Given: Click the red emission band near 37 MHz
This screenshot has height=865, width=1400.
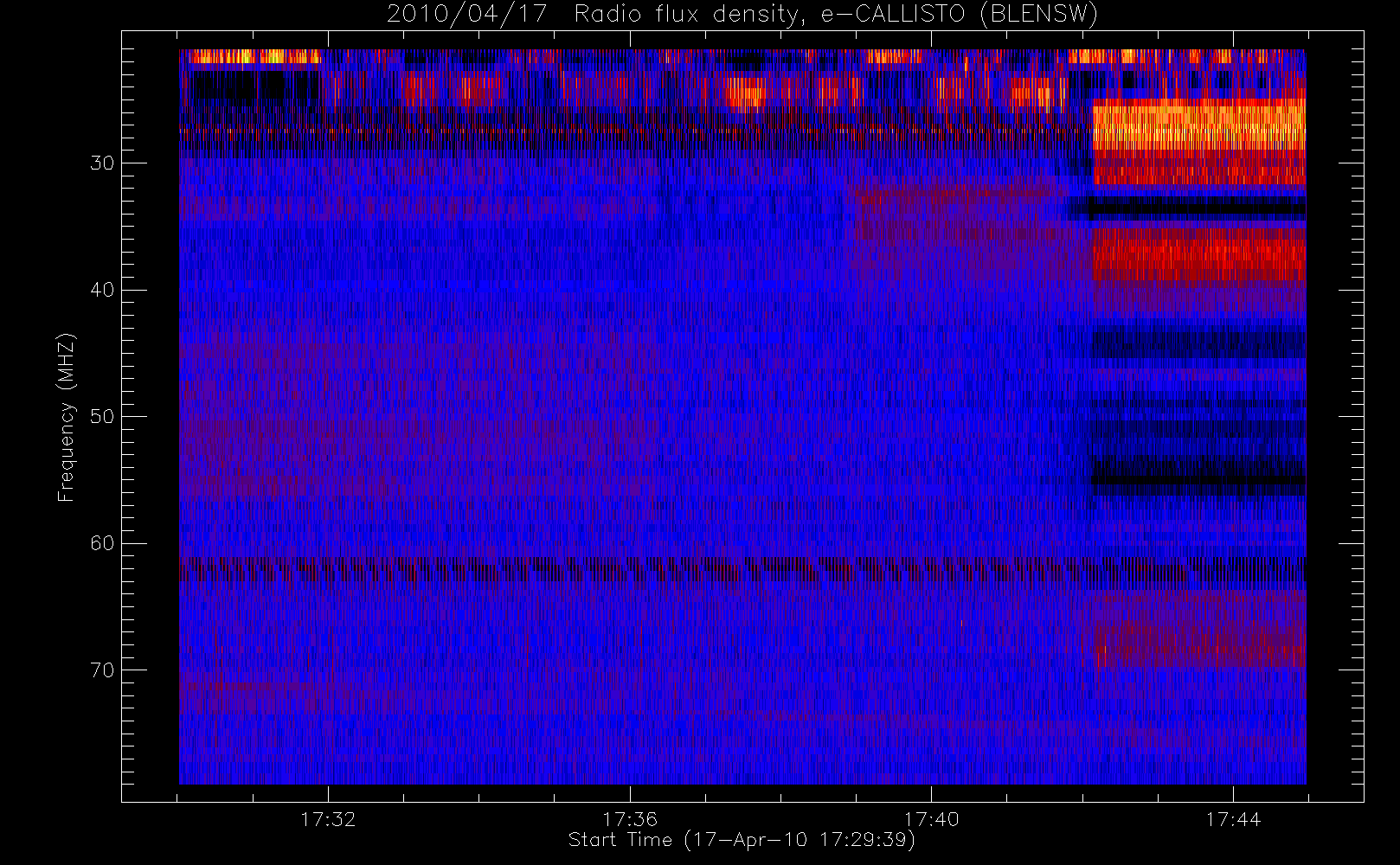Looking at the screenshot, I should pos(1199,253).
